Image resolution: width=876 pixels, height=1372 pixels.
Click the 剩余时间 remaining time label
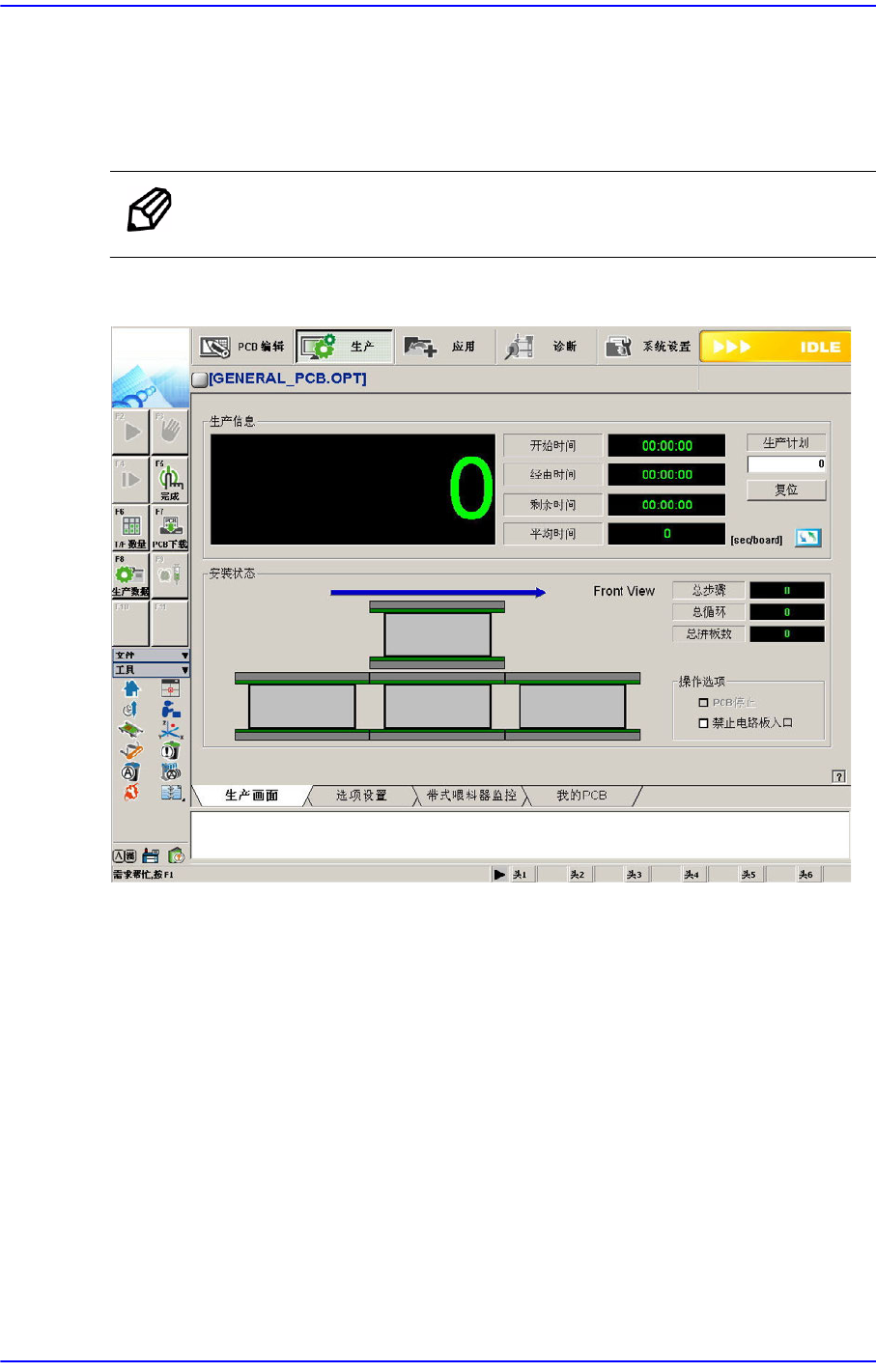pyautogui.click(x=553, y=505)
